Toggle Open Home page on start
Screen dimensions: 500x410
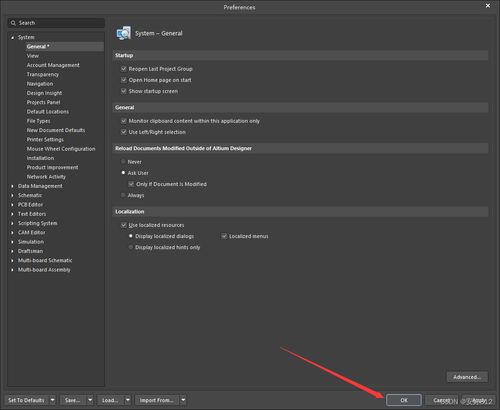click(x=123, y=80)
